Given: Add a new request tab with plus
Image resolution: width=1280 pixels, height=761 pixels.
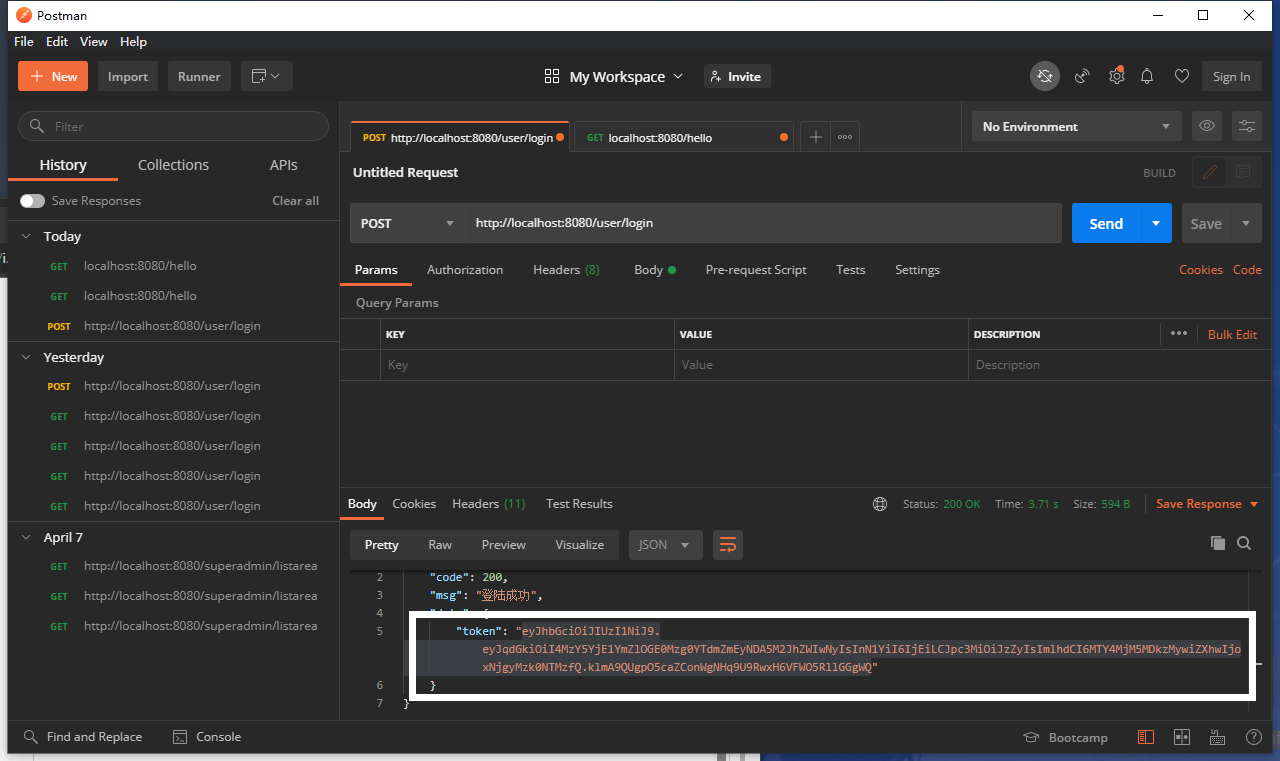Looking at the screenshot, I should pos(816,137).
